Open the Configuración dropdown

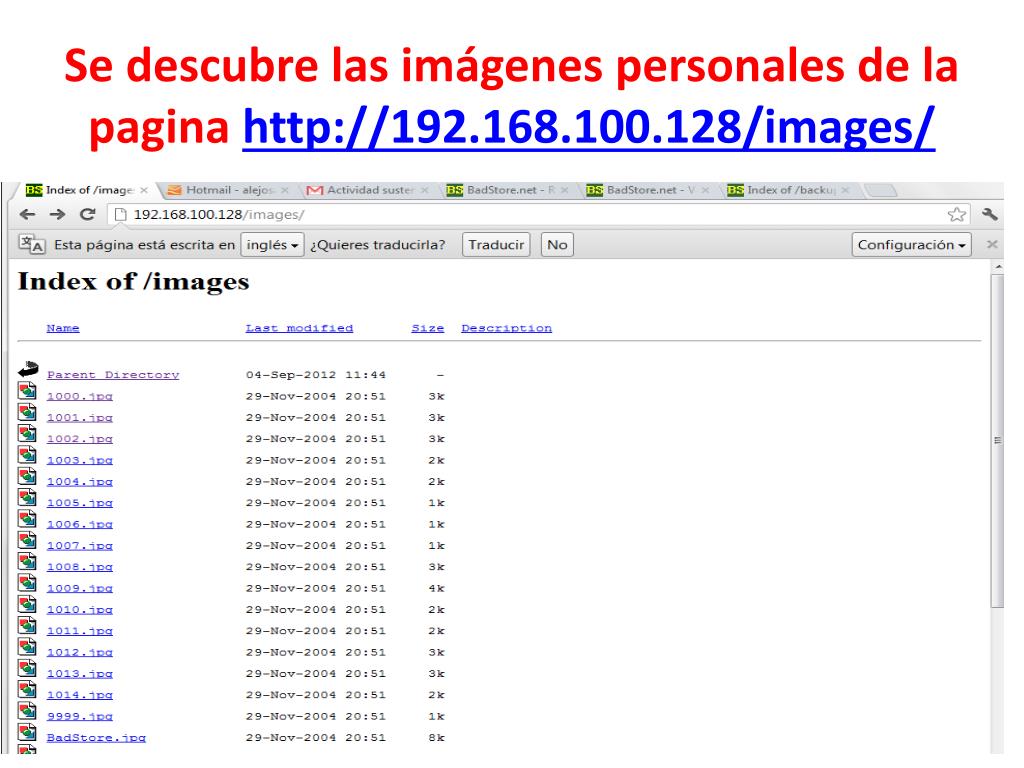[911, 245]
